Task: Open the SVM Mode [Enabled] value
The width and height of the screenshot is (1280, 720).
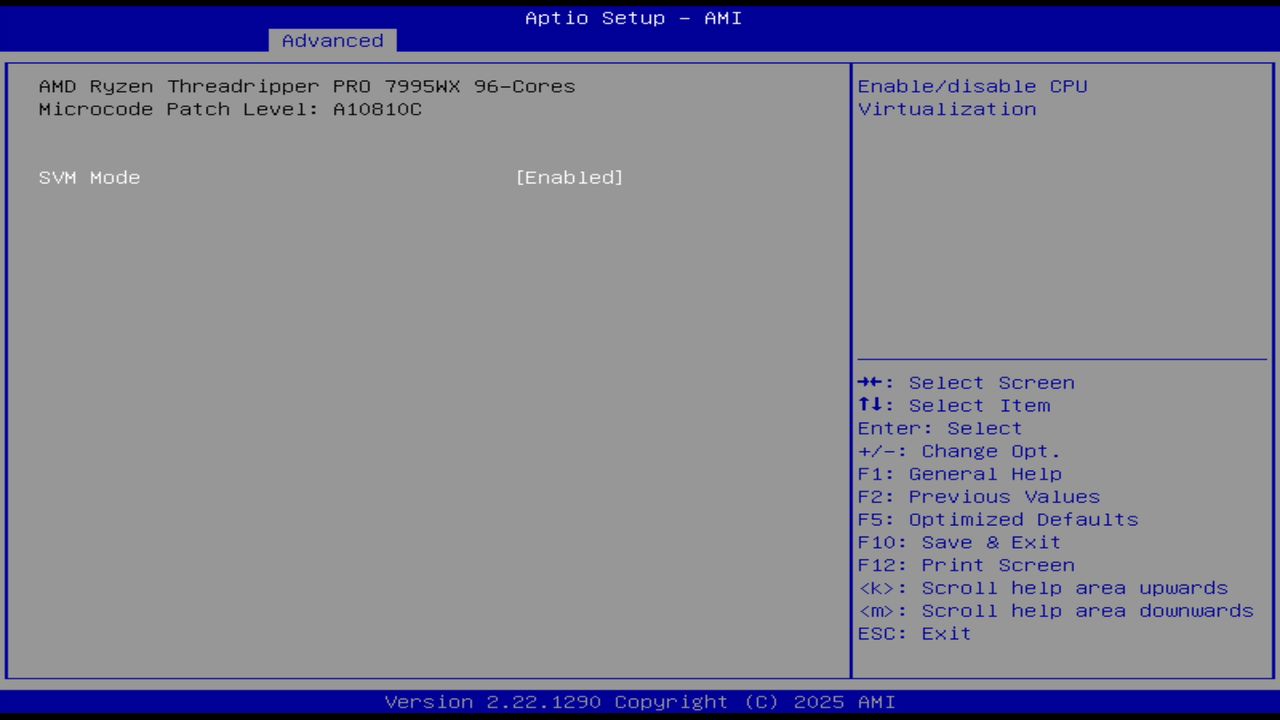Action: point(569,178)
